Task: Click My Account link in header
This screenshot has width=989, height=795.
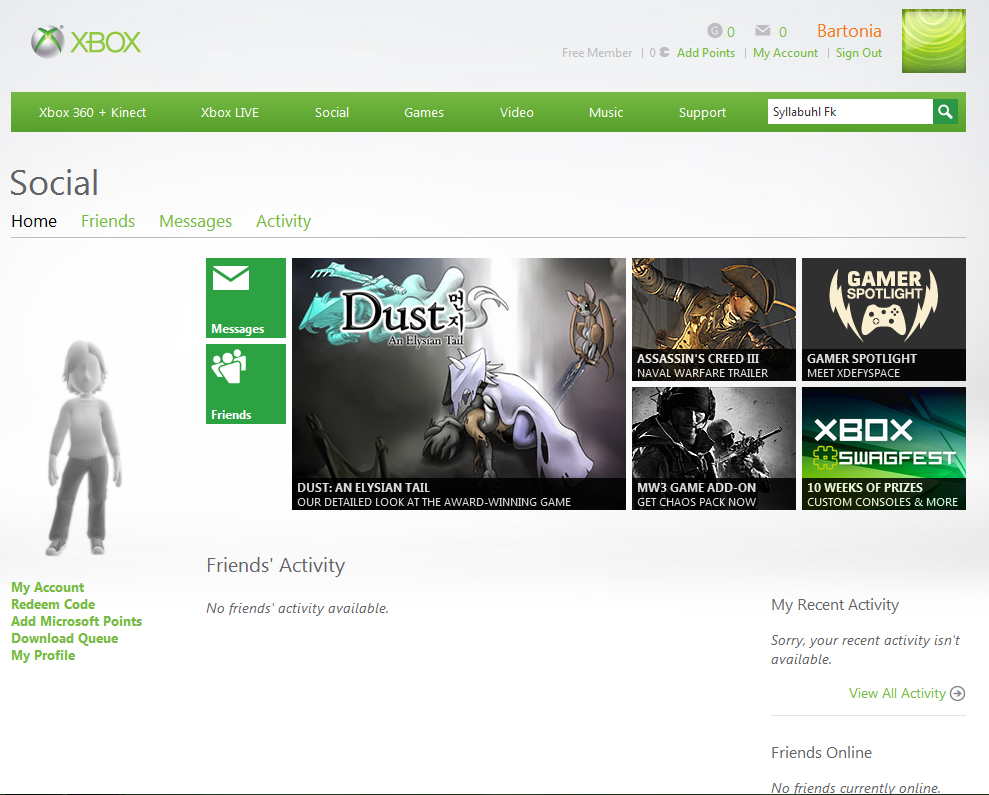Action: click(x=785, y=53)
